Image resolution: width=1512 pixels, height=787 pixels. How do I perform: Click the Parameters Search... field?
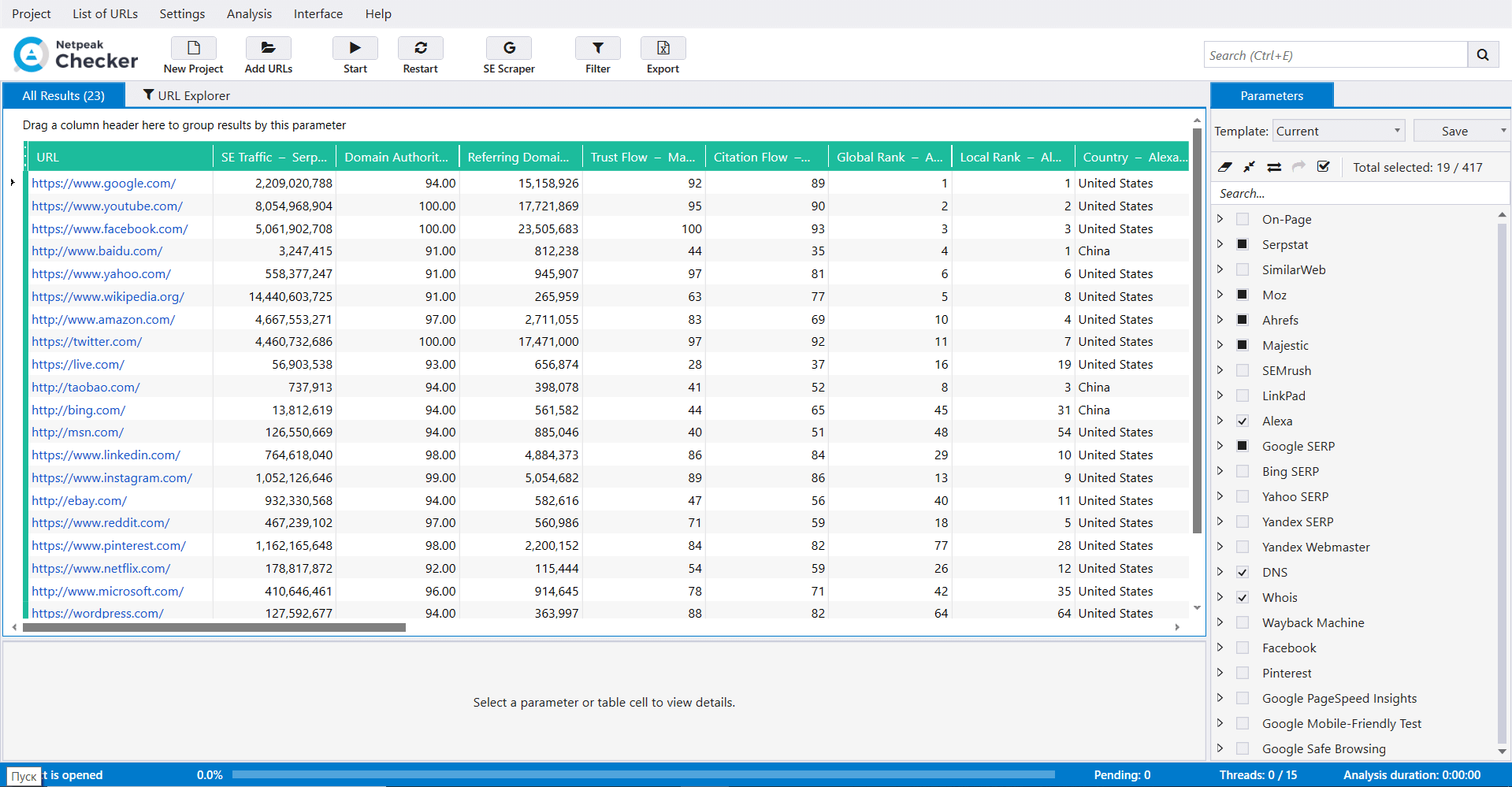(x=1360, y=193)
